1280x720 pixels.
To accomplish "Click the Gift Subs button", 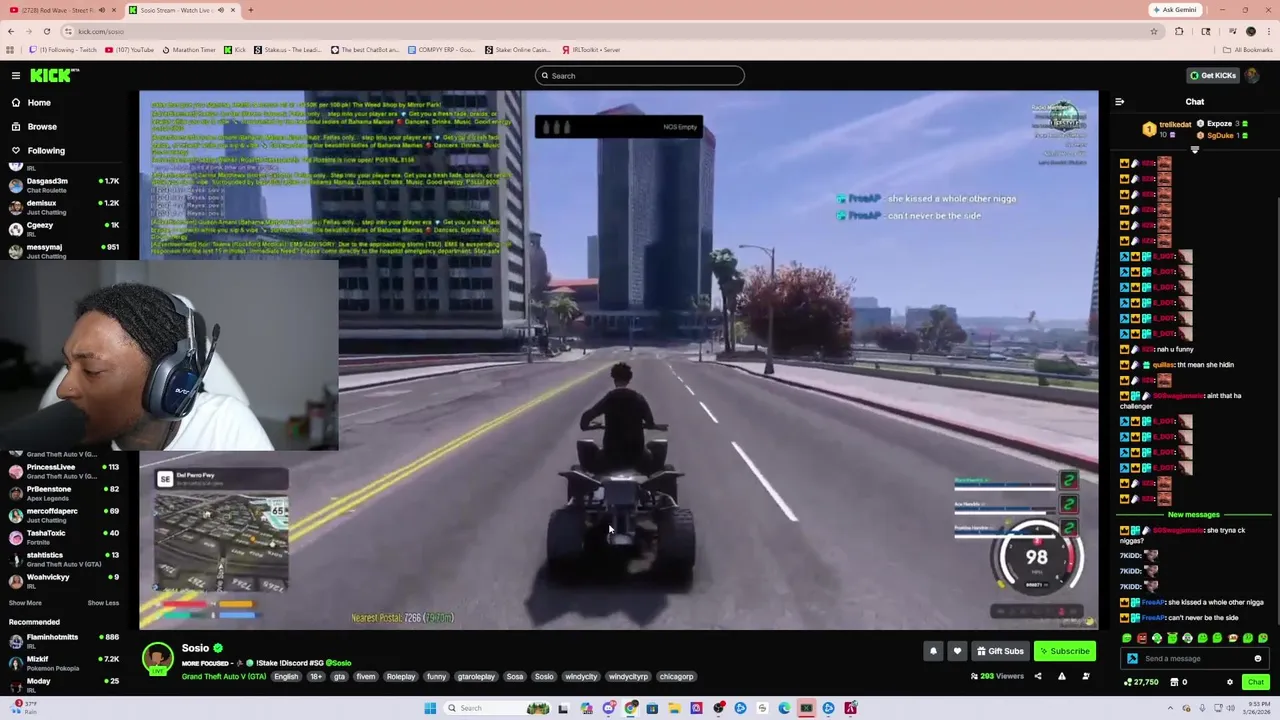I will pyautogui.click(x=1000, y=651).
